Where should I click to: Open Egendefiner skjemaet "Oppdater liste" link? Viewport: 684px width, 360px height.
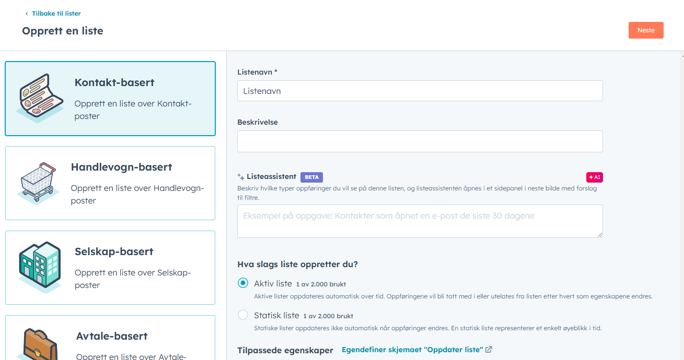click(412, 350)
